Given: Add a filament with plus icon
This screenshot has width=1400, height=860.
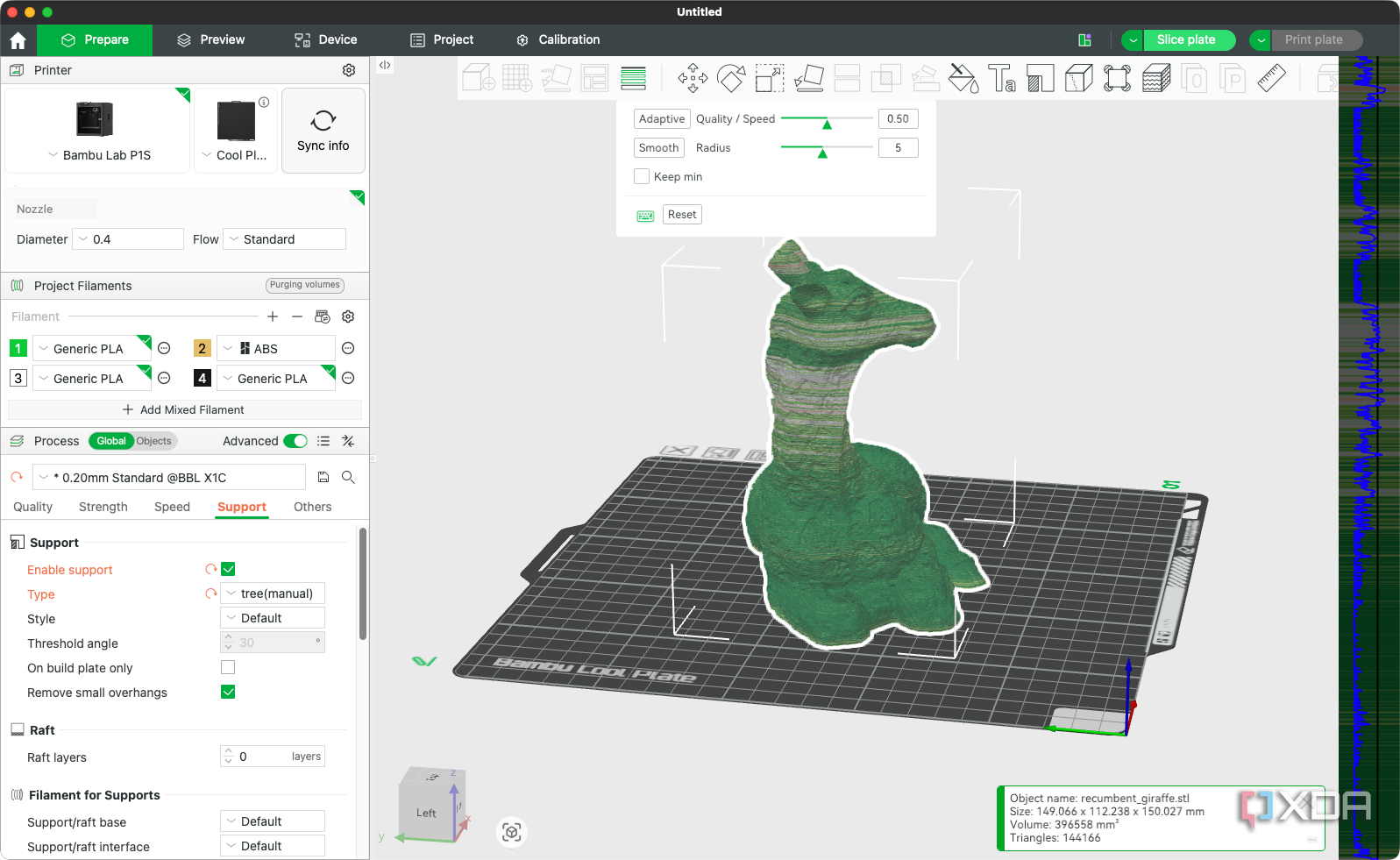Looking at the screenshot, I should point(273,316).
